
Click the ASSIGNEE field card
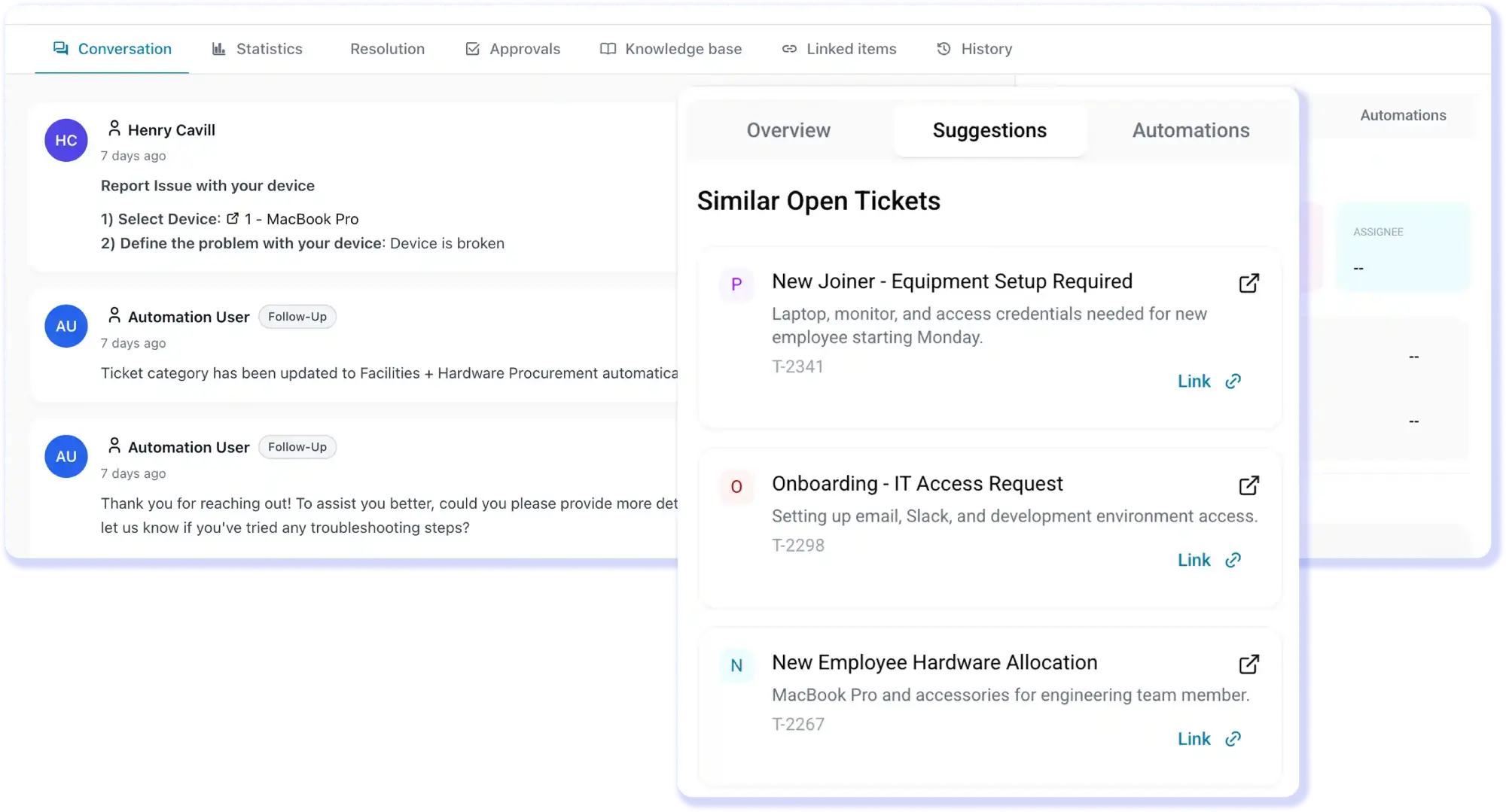tap(1403, 248)
